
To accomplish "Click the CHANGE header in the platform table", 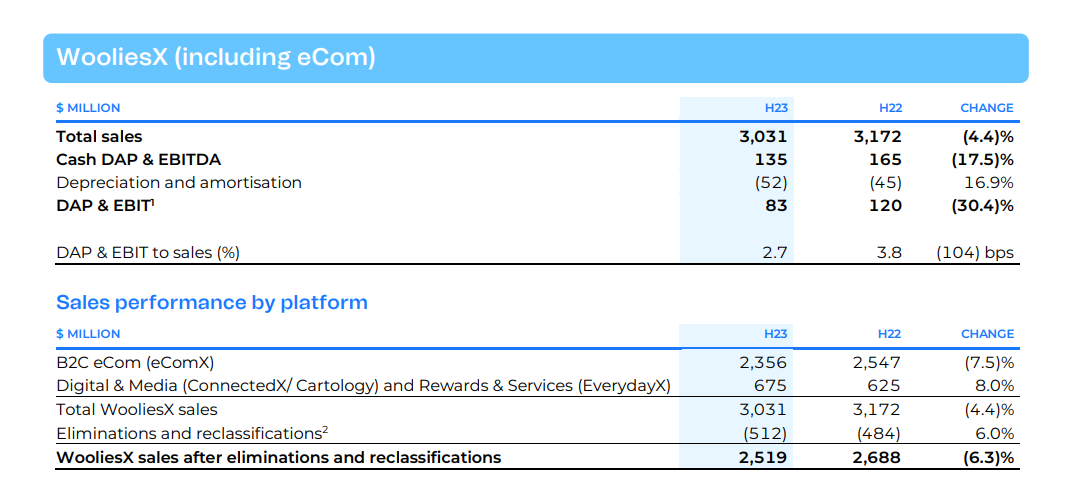I will [987, 334].
